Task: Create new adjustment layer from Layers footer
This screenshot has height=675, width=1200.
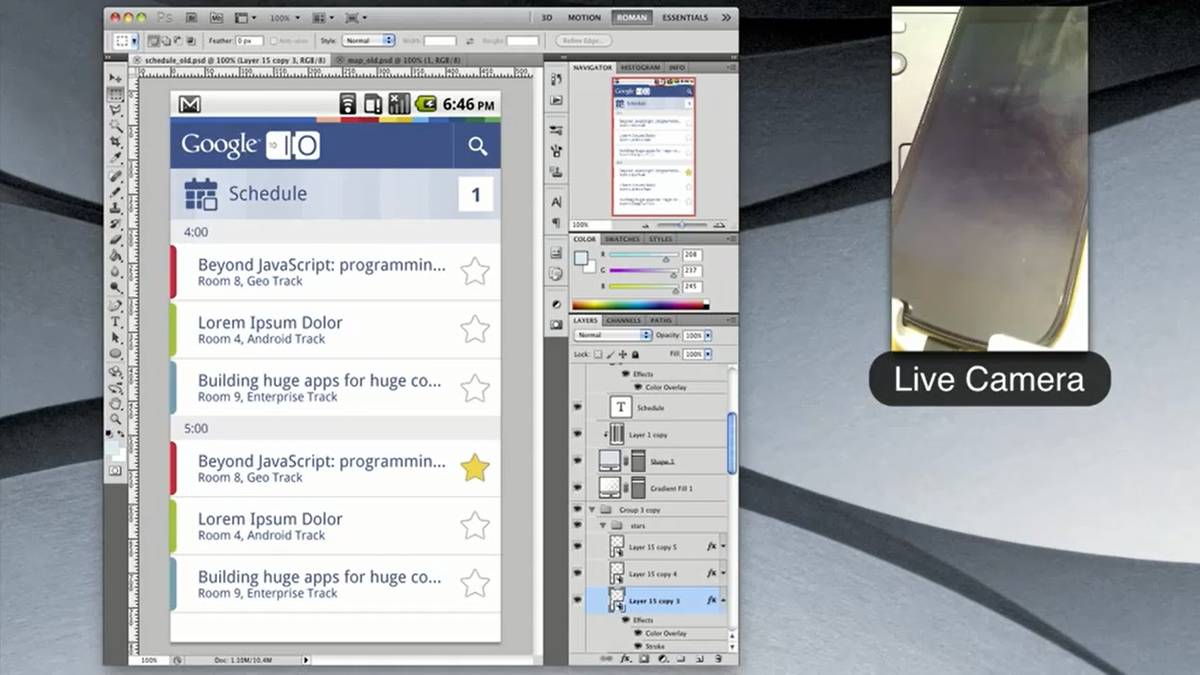Action: (663, 659)
